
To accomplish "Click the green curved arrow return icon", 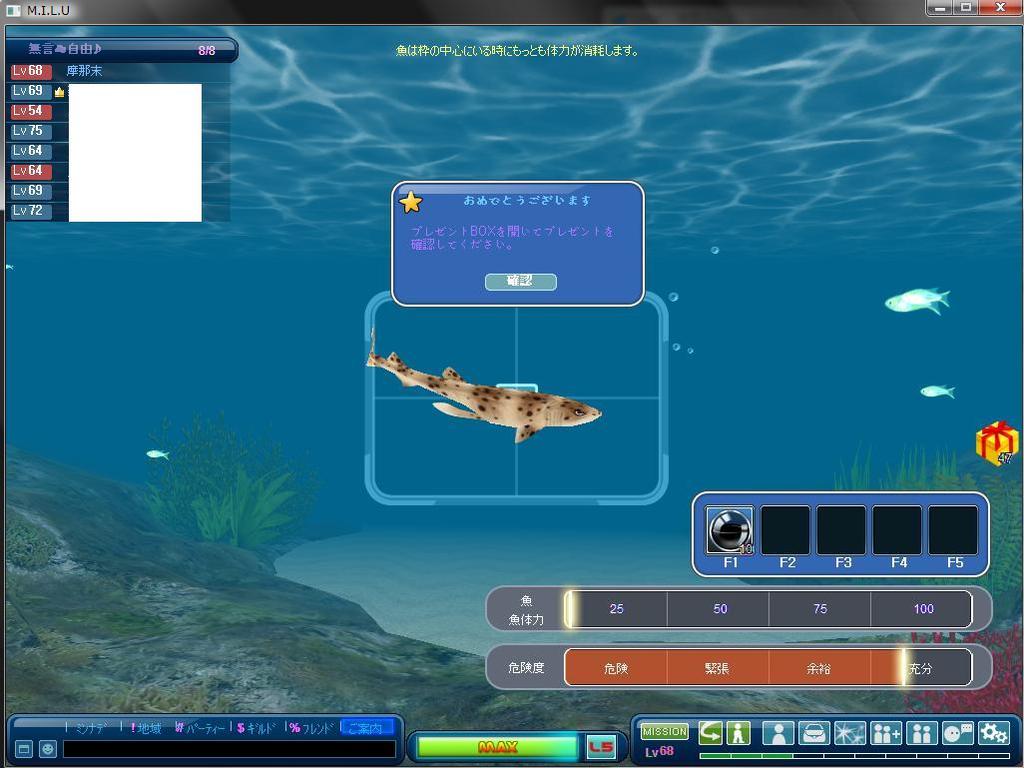I will click(710, 733).
